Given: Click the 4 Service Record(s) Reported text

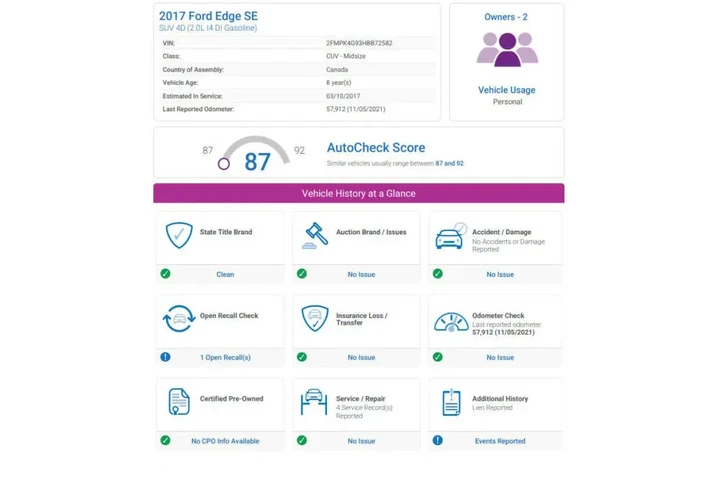Looking at the screenshot, I should pyautogui.click(x=364, y=412).
